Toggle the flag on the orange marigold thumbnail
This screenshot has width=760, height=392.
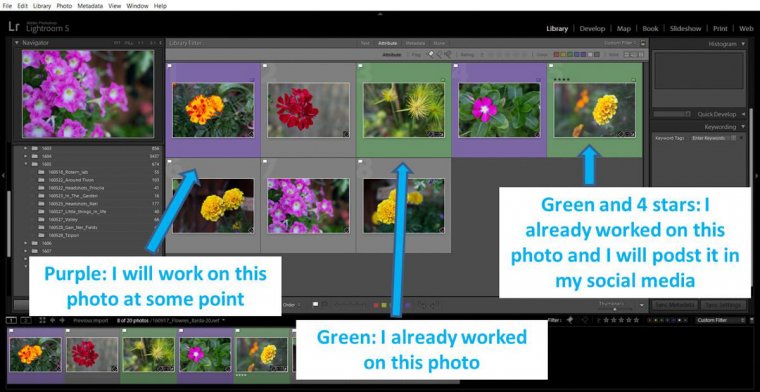[170, 65]
